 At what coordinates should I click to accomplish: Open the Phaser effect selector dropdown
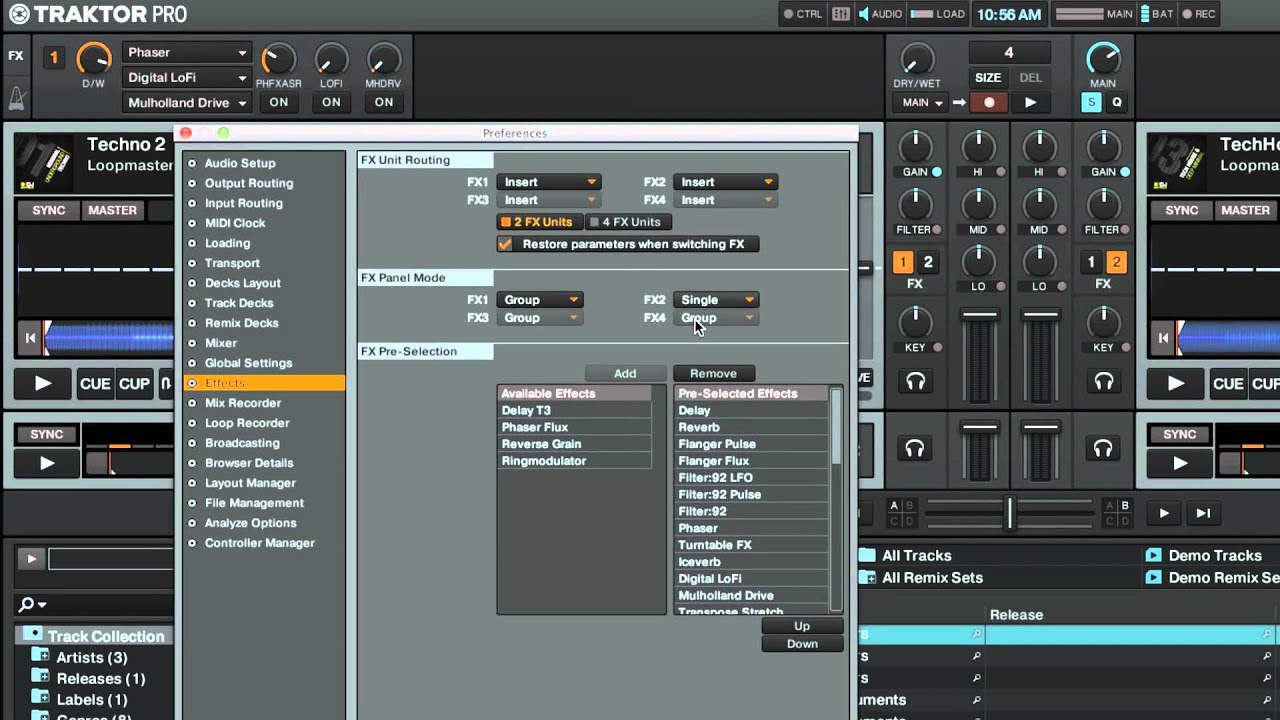(x=187, y=52)
